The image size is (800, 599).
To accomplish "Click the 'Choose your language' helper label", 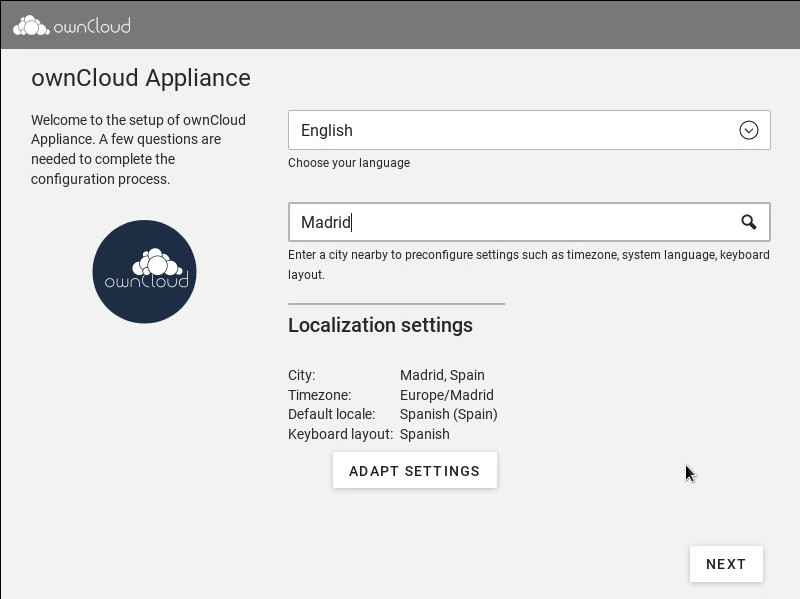I will [x=349, y=163].
